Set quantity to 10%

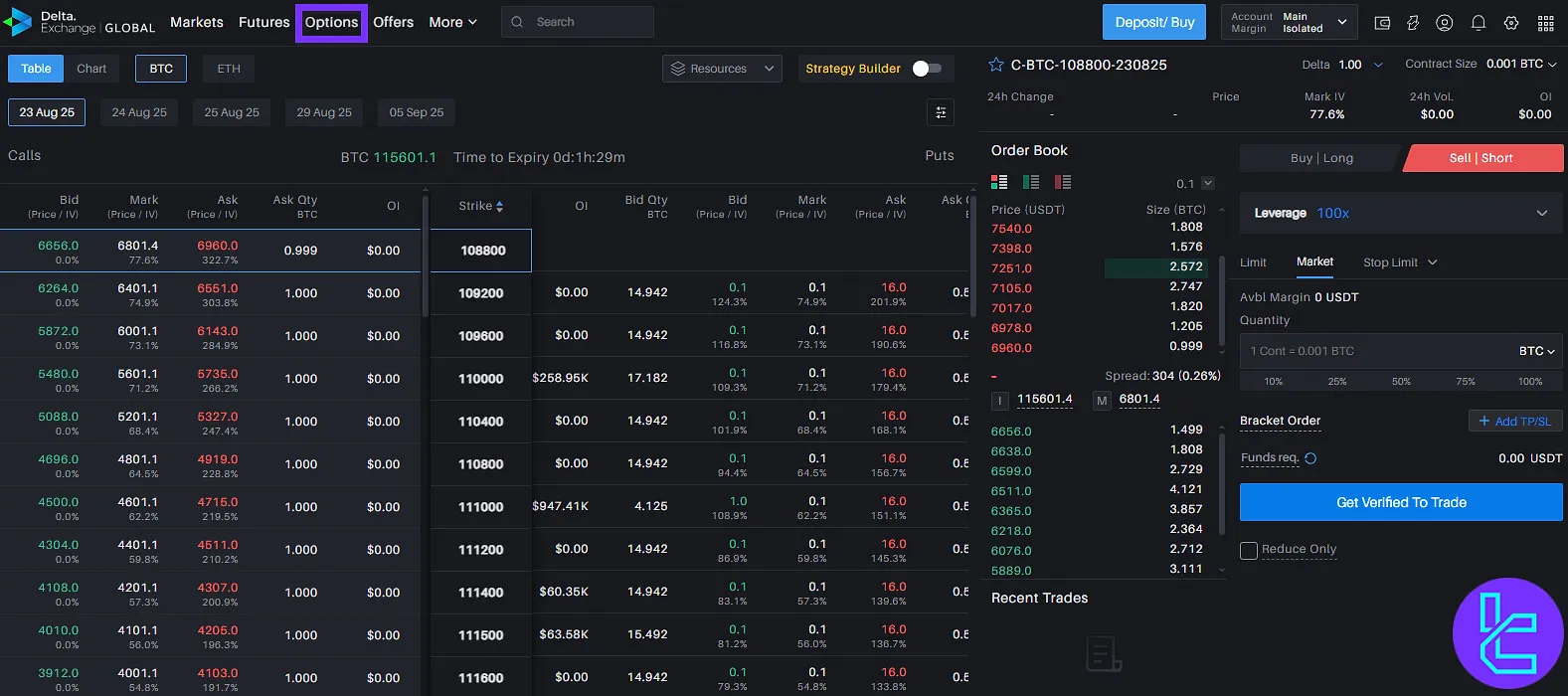[x=1273, y=381]
